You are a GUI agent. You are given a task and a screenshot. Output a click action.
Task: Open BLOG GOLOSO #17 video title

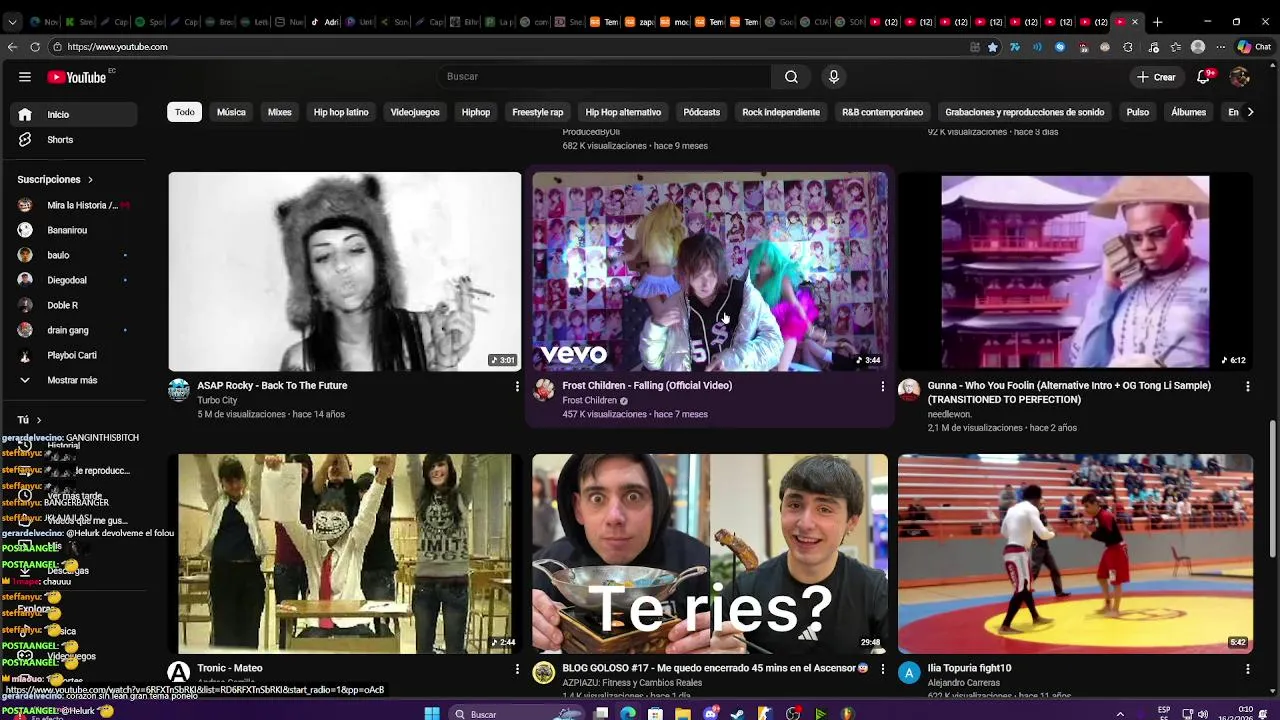(x=715, y=668)
